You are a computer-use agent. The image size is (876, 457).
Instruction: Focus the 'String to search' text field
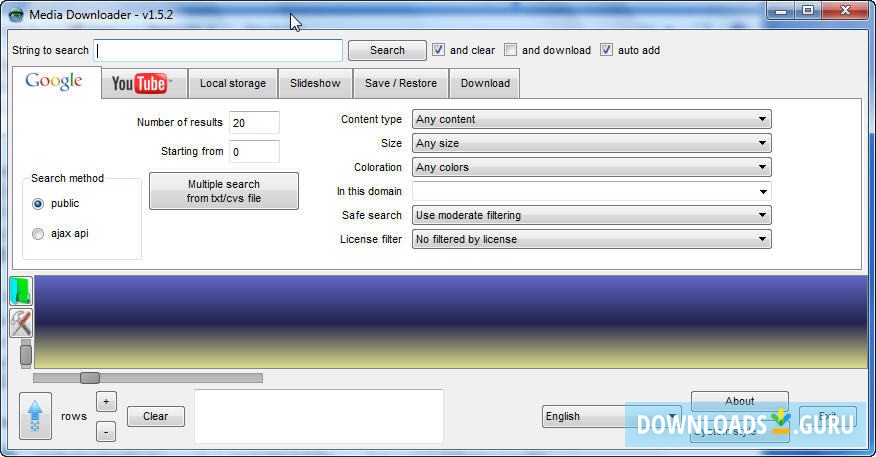[x=218, y=50]
